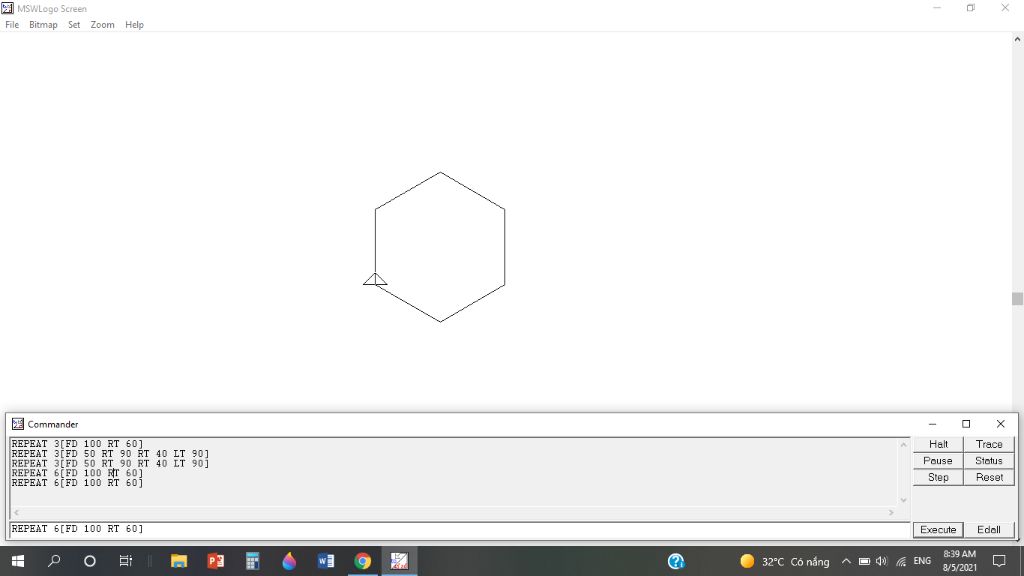Image resolution: width=1024 pixels, height=576 pixels.
Task: Click the MSWLogo Screen title bar icon
Action: point(7,8)
